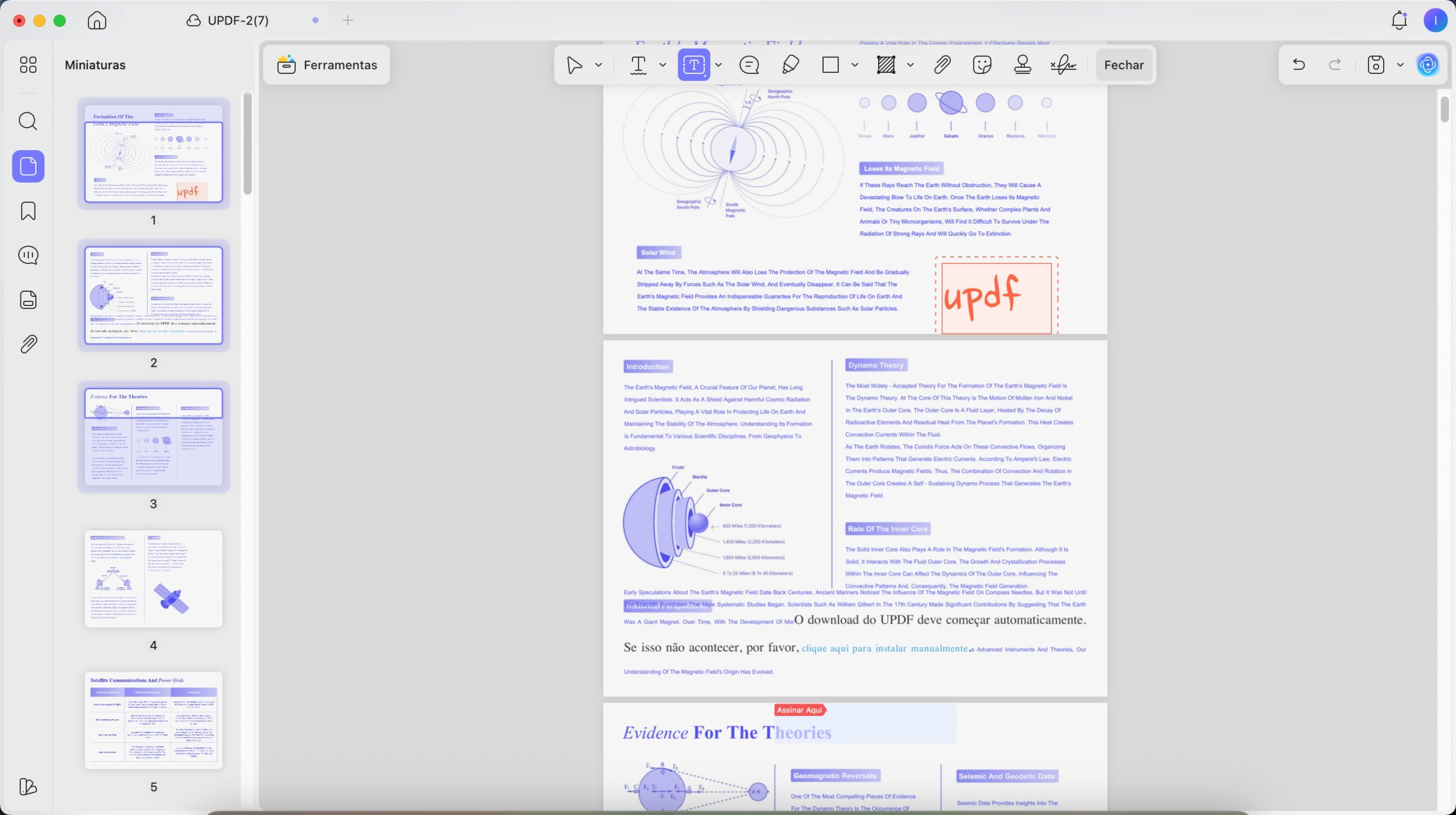Click the unsaved changes dot on tab
This screenshot has height=815, width=1456.
tap(315, 20)
